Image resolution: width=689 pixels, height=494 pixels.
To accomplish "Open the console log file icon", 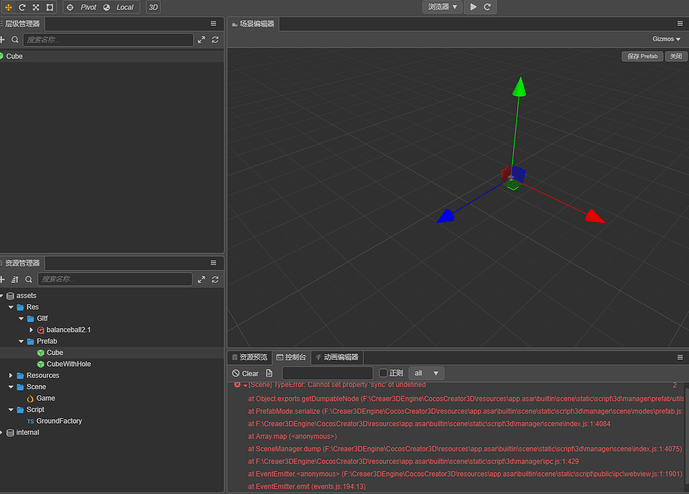I will tap(269, 373).
